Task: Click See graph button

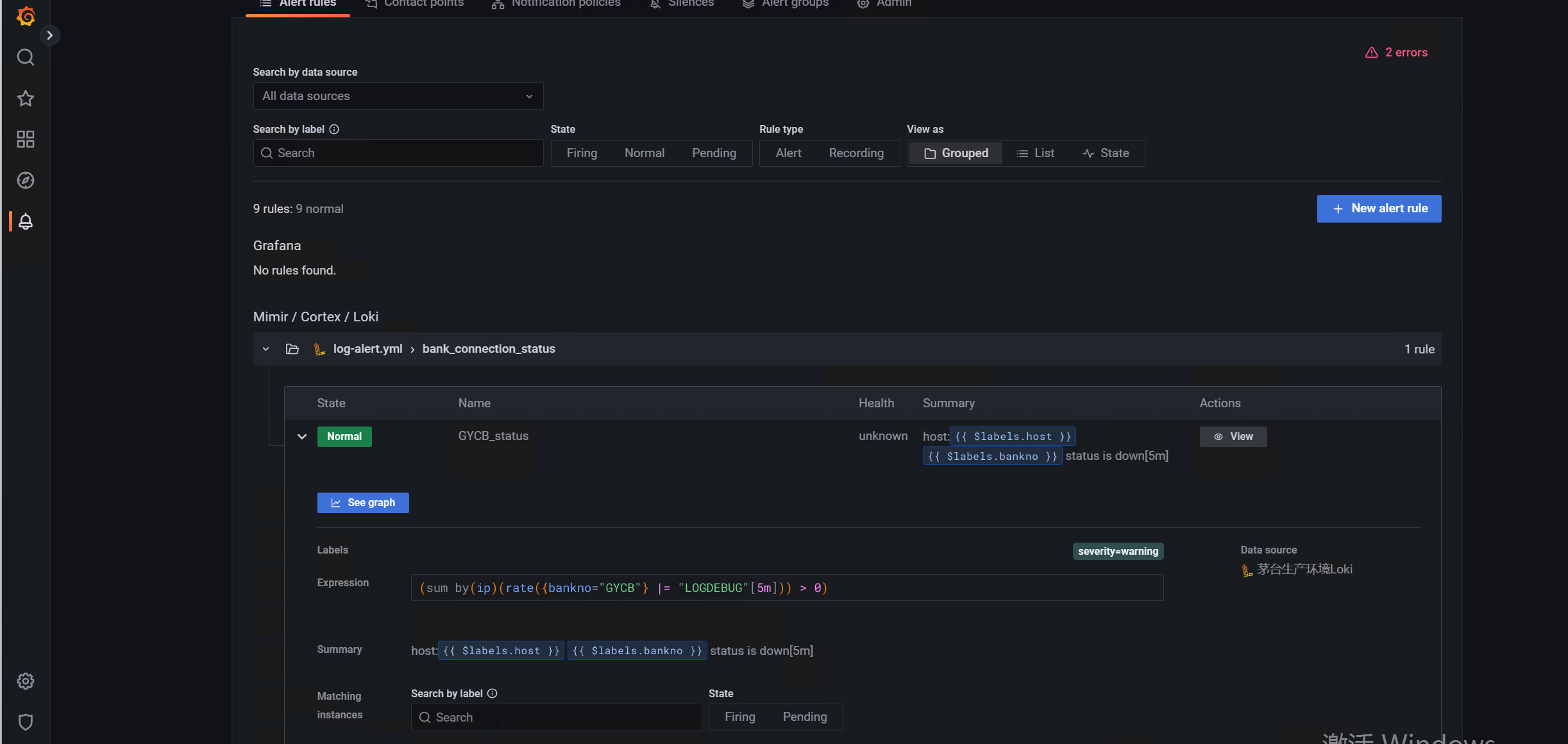Action: (363, 503)
